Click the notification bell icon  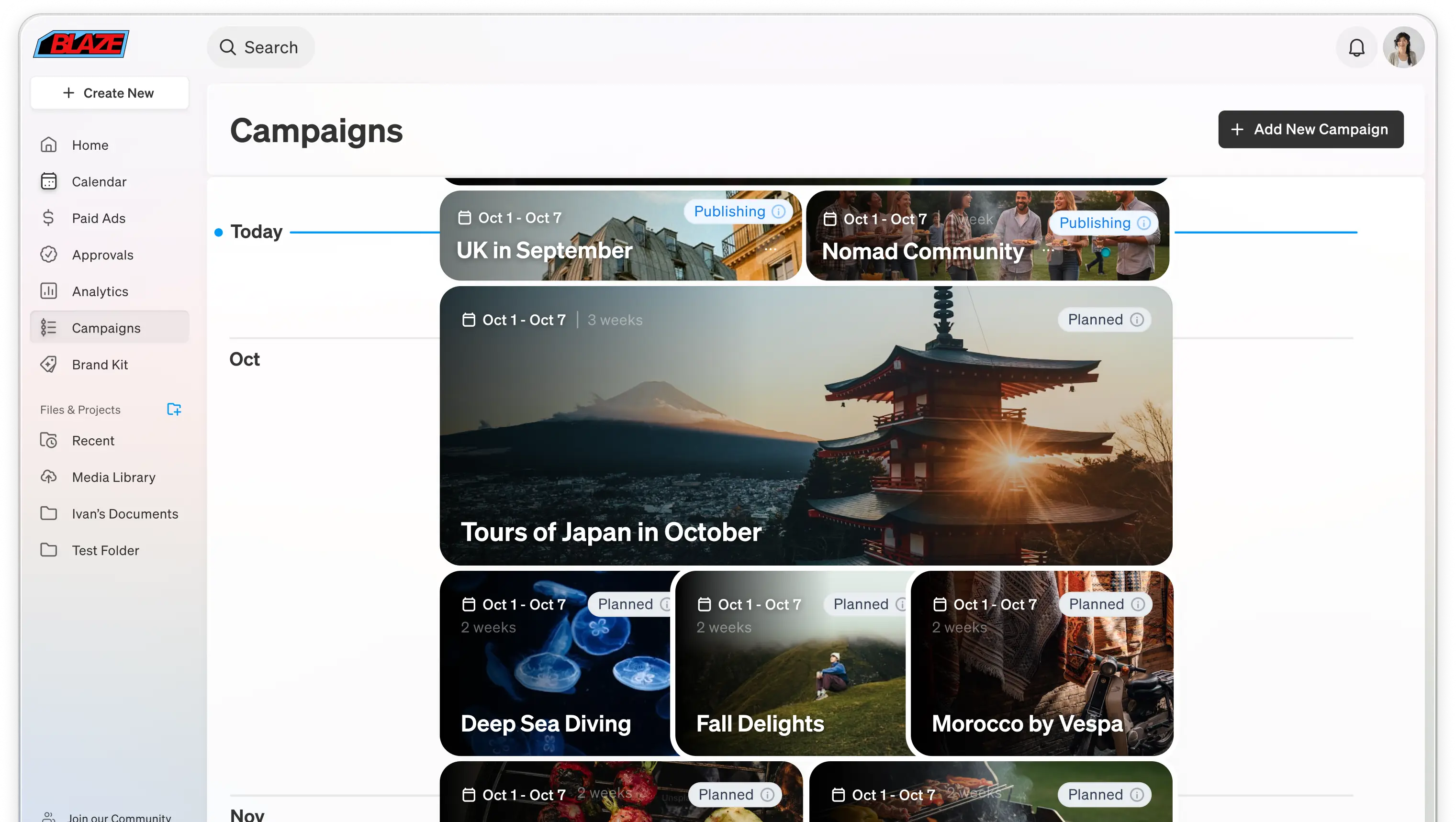tap(1356, 47)
